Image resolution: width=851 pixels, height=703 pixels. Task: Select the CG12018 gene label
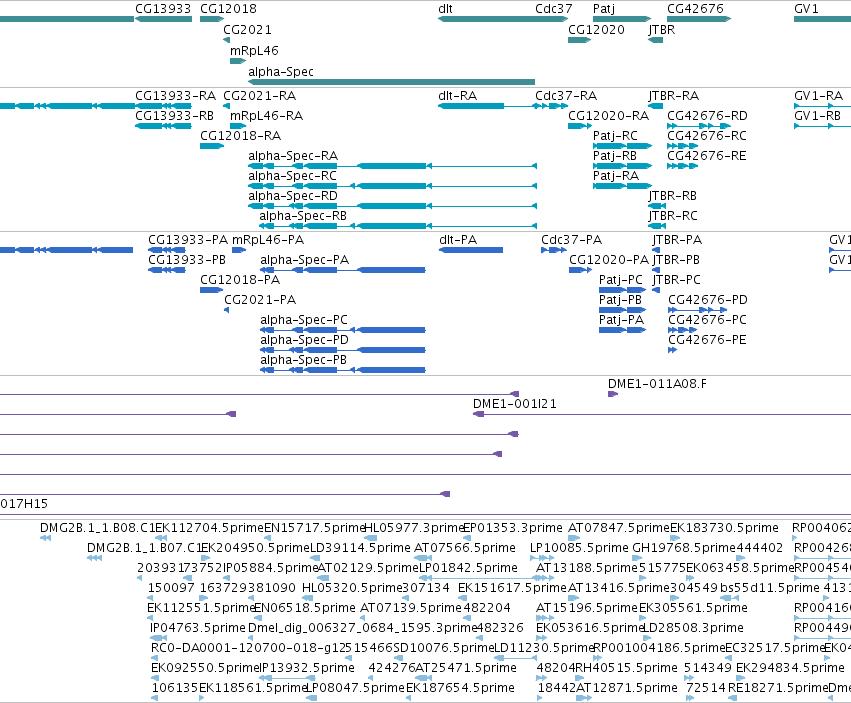click(228, 9)
